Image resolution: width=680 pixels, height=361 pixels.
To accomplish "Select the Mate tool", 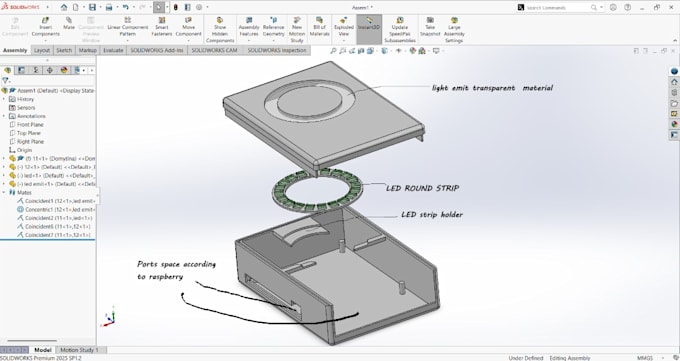I will [x=69, y=23].
